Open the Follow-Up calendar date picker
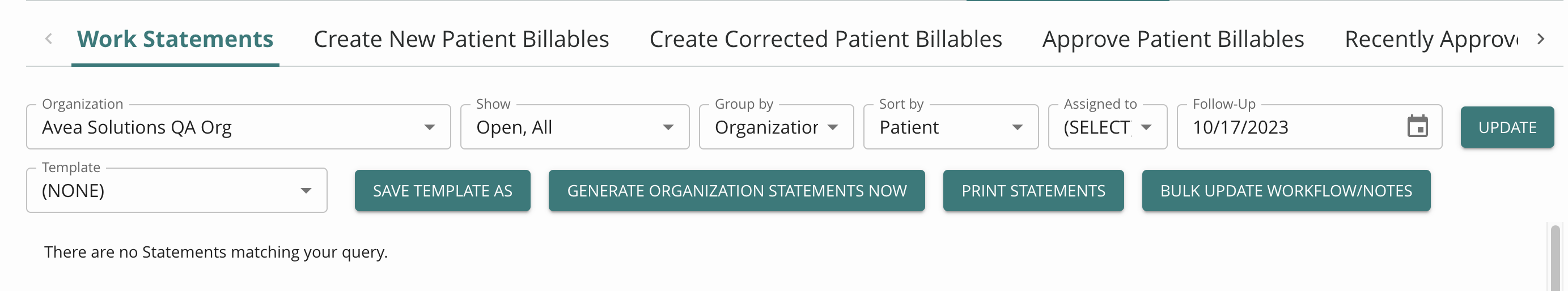1568x291 pixels. [1417, 126]
